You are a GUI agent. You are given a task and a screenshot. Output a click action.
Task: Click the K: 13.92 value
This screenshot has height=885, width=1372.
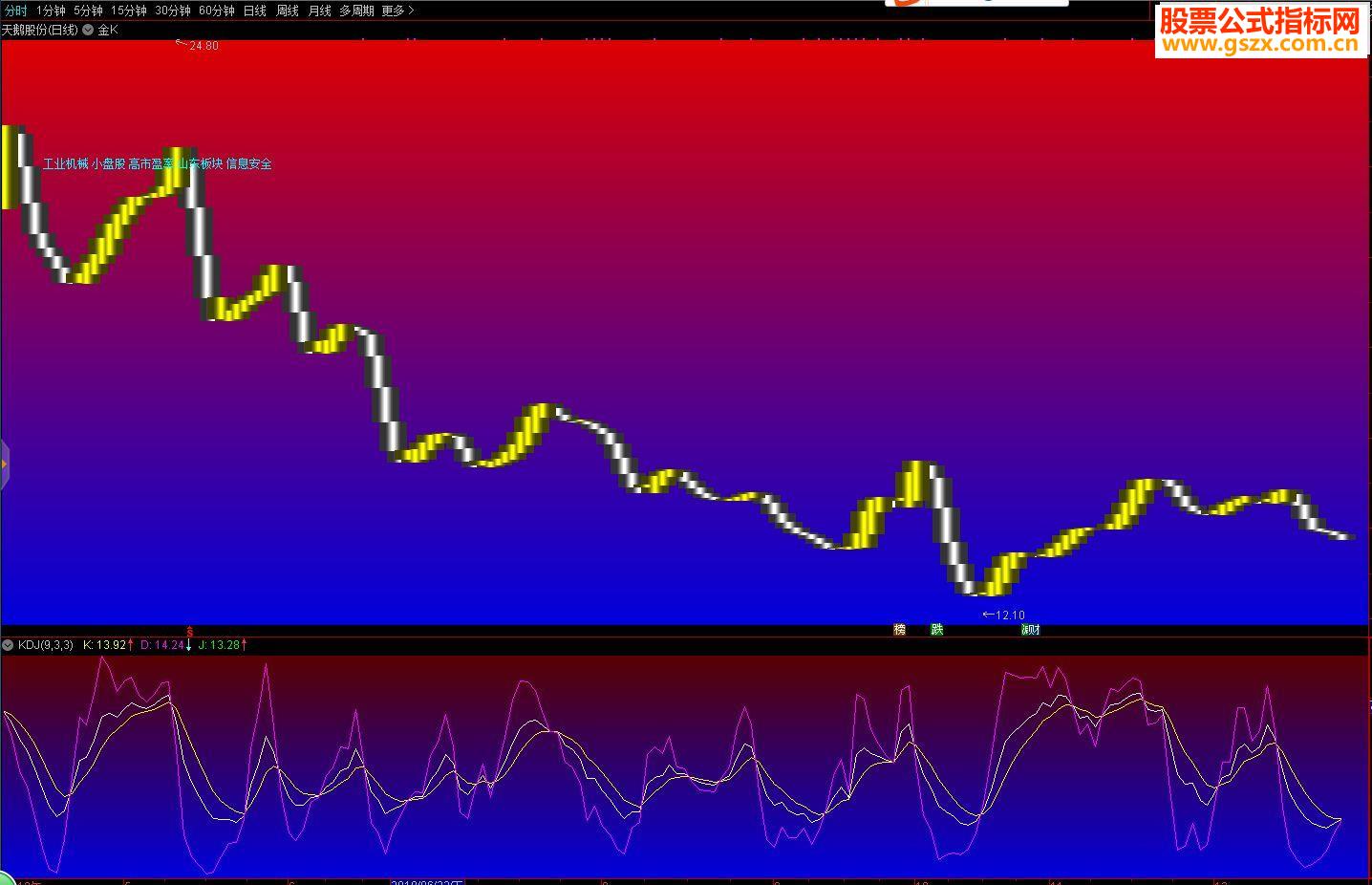pos(105,645)
